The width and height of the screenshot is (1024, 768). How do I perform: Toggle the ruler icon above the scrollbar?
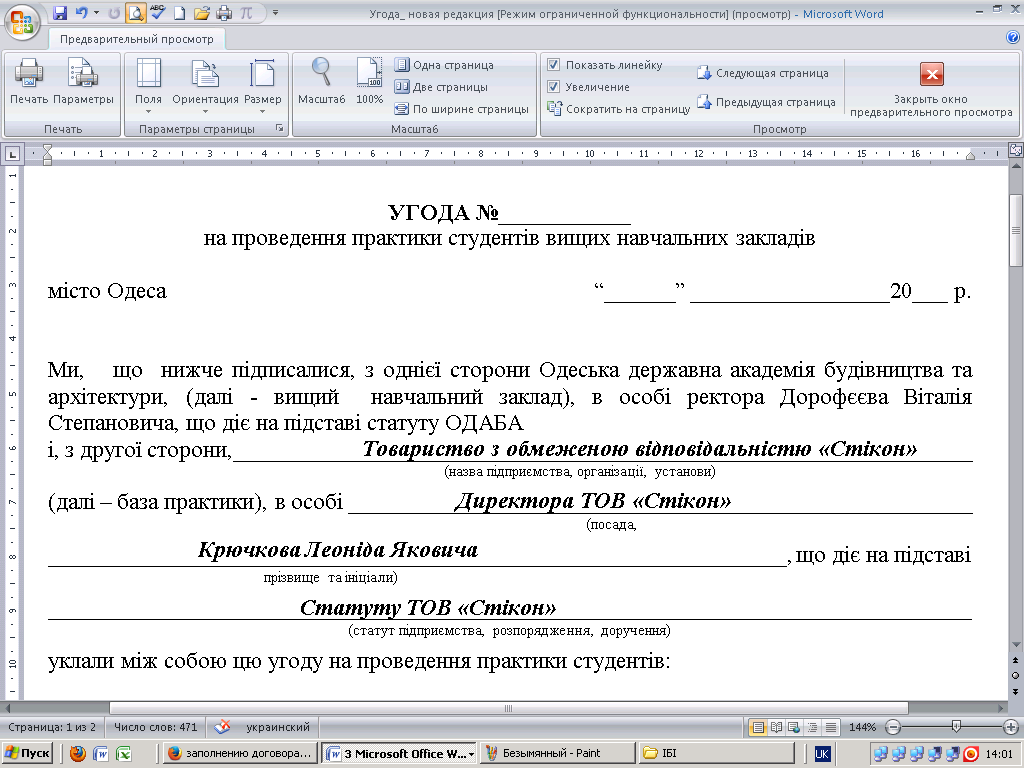(1016, 150)
